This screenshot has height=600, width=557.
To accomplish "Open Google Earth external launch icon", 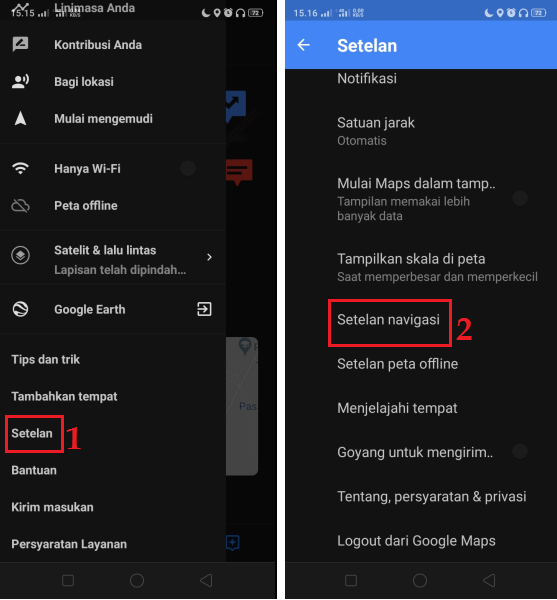I will (x=204, y=309).
